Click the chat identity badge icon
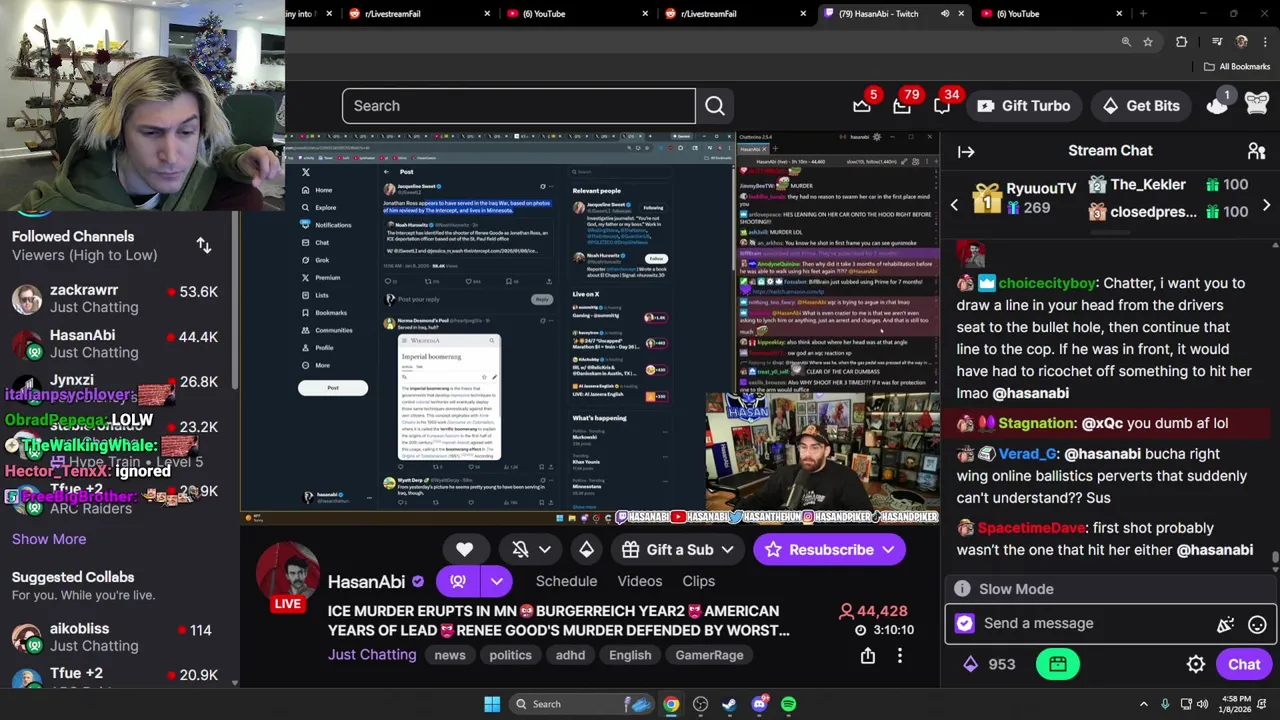Image resolution: width=1280 pixels, height=720 pixels. pos(965,623)
